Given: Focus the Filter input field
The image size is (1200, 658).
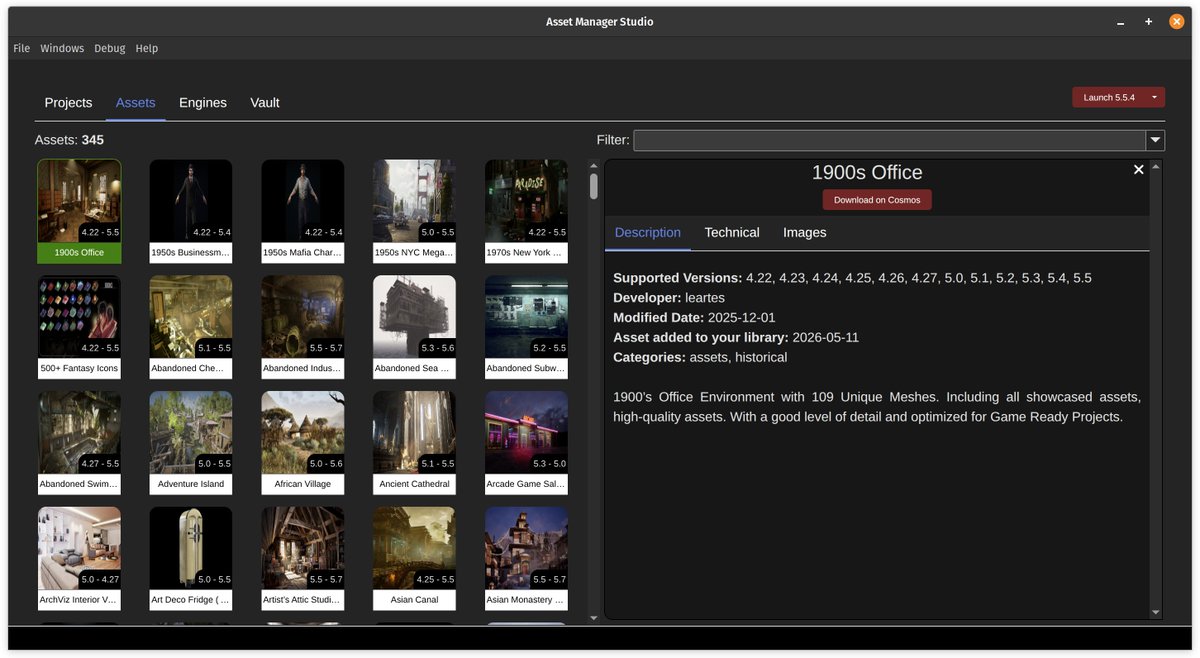Looking at the screenshot, I should 890,141.
